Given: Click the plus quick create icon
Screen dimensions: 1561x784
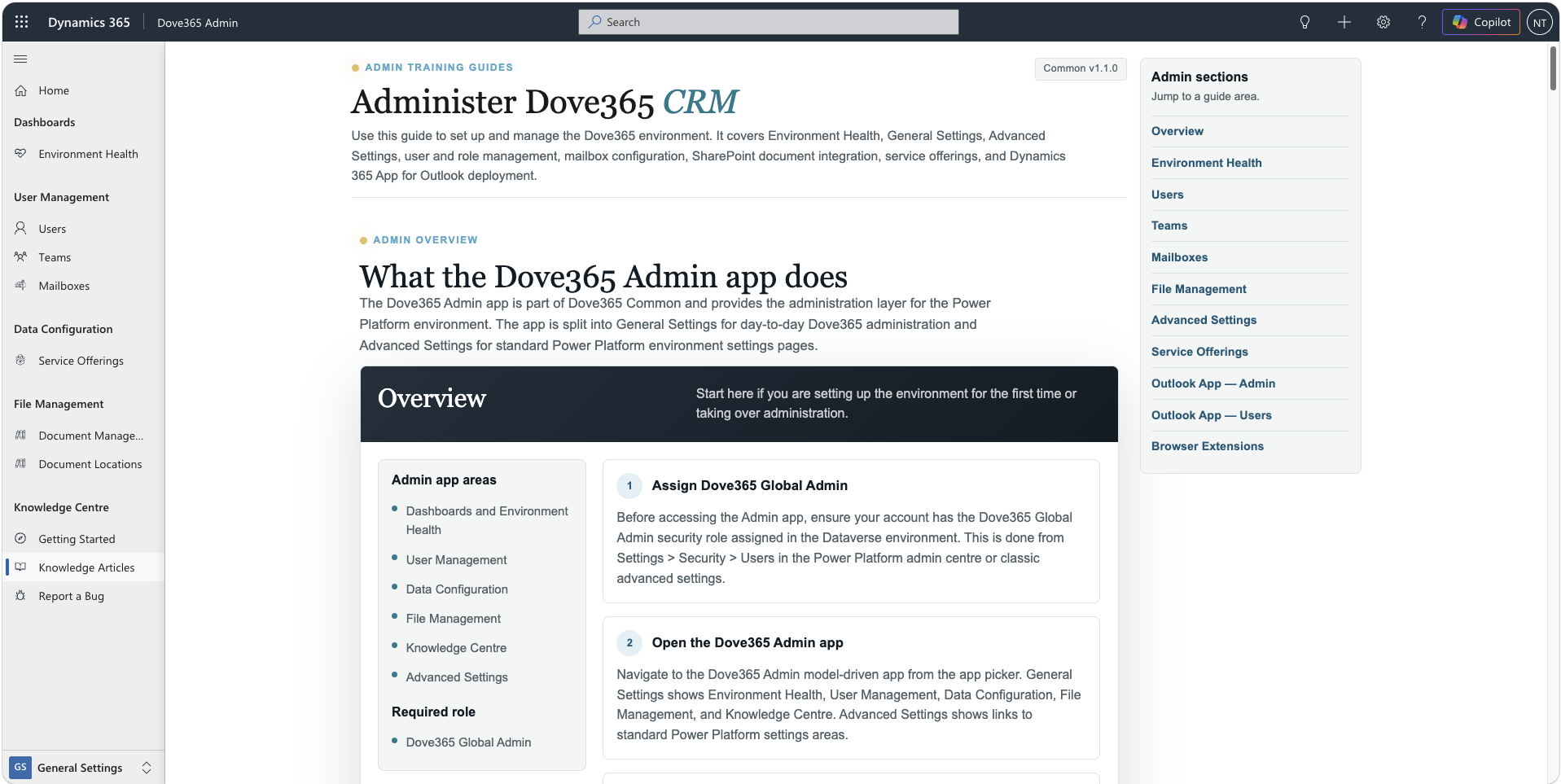Looking at the screenshot, I should [1344, 22].
